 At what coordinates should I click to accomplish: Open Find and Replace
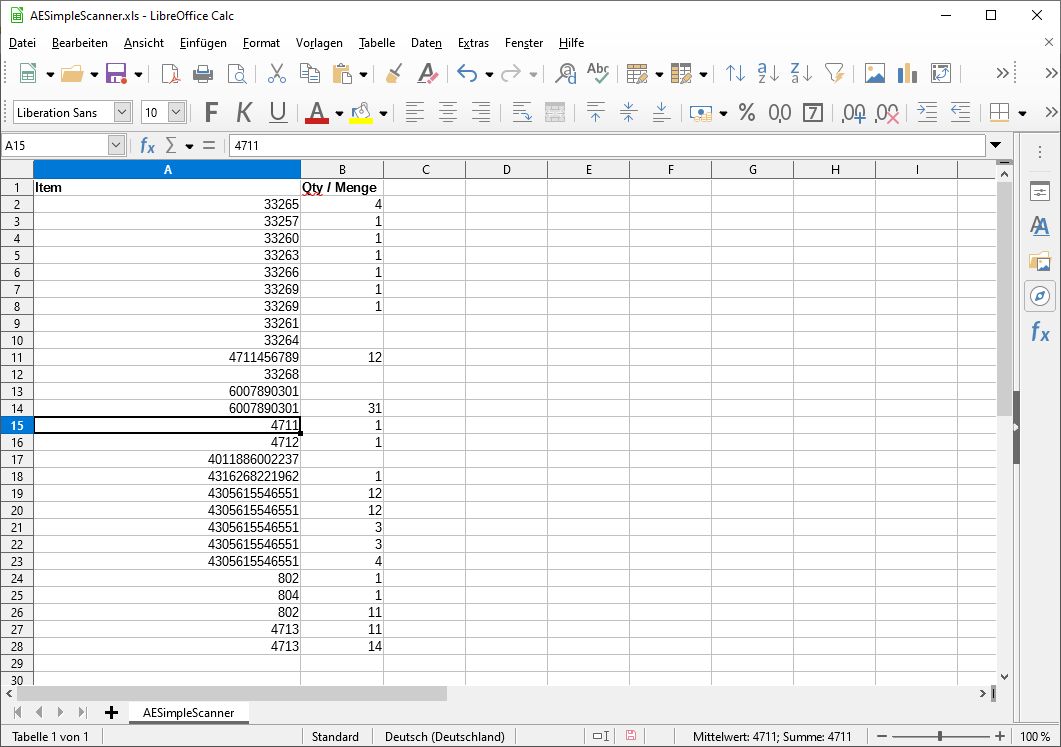565,73
